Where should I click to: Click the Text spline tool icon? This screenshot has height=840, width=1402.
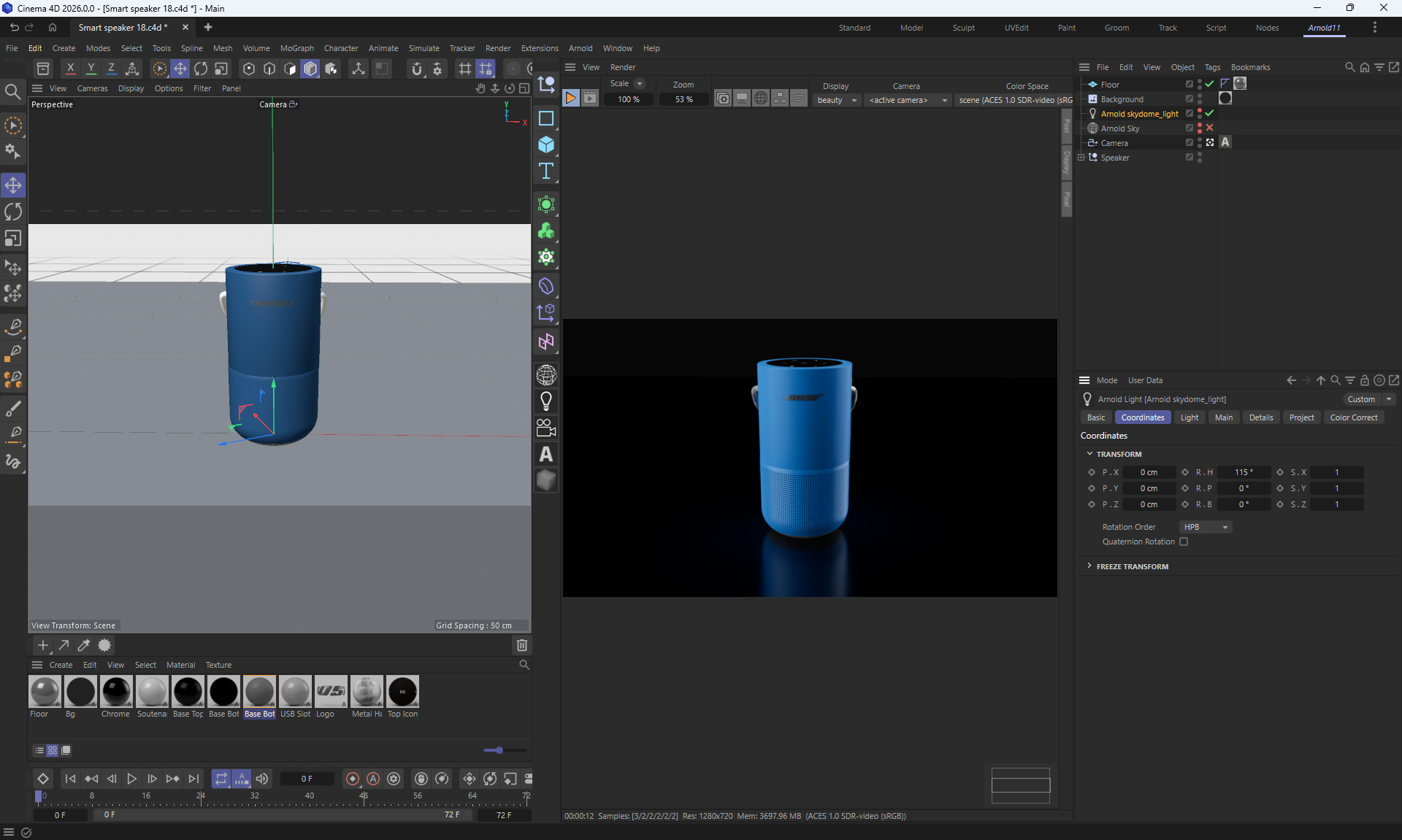[546, 172]
